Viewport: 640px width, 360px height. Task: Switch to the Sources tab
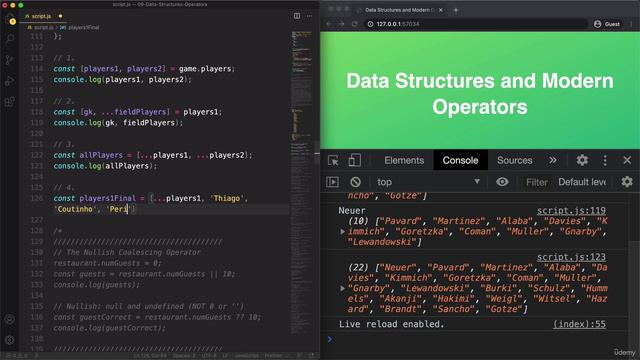(x=515, y=160)
